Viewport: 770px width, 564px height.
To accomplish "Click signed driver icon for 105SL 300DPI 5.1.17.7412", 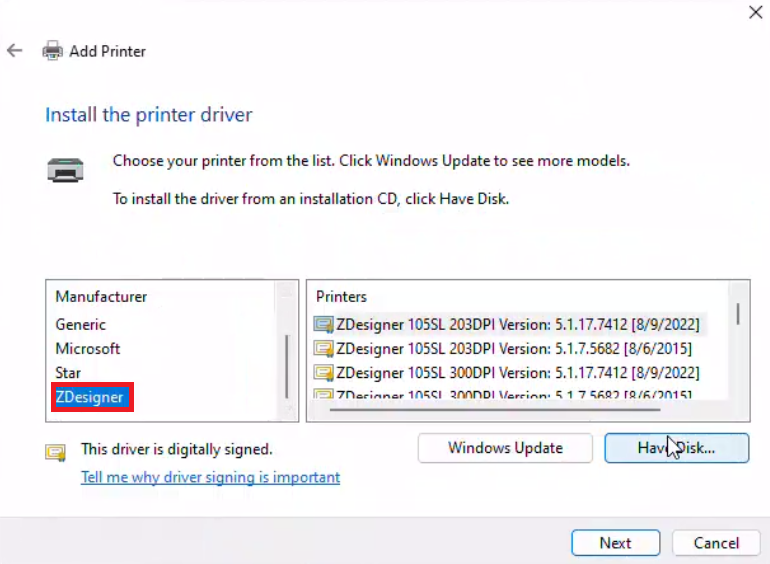I will click(x=323, y=373).
